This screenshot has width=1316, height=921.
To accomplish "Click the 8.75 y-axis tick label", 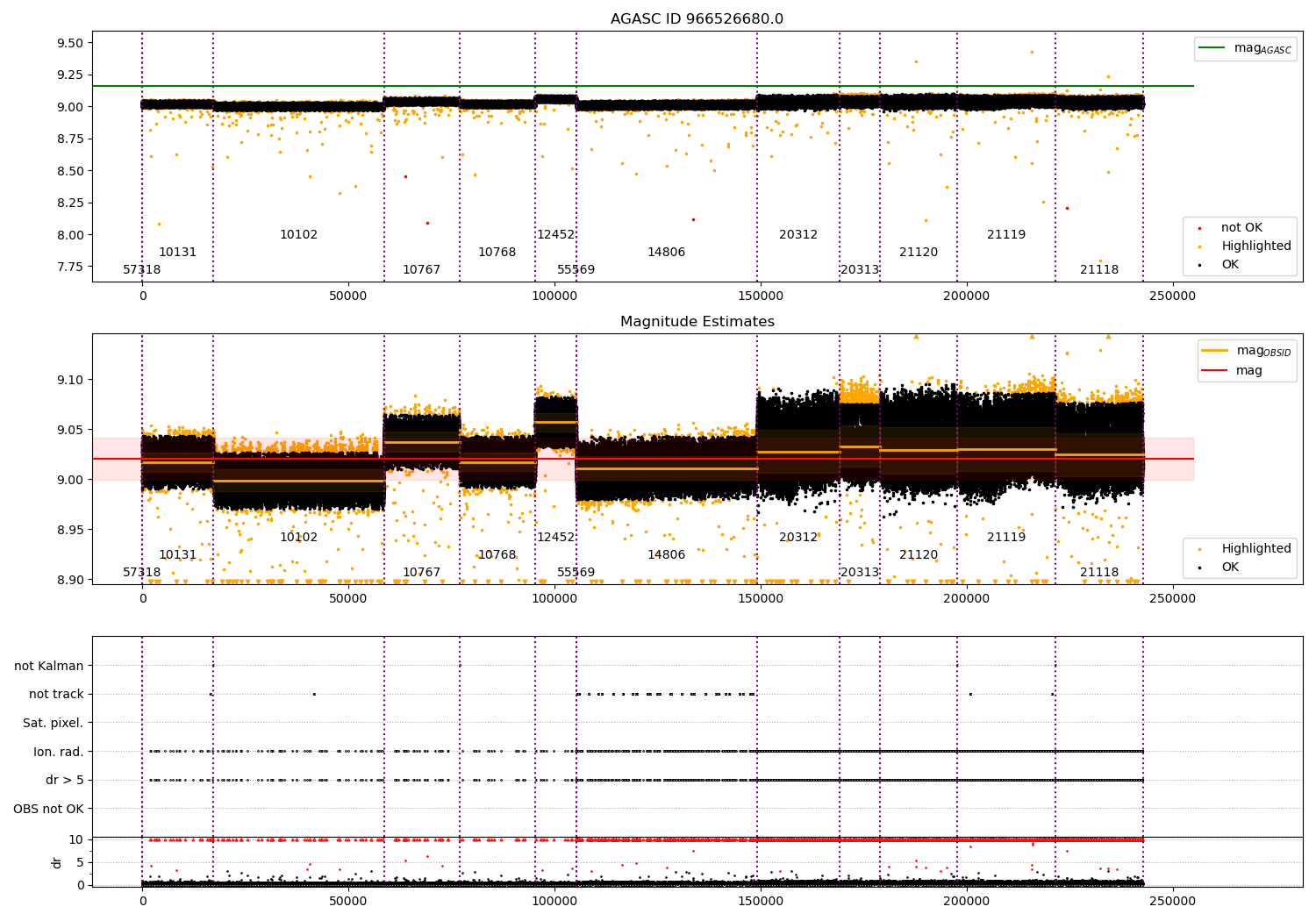I will (70, 139).
